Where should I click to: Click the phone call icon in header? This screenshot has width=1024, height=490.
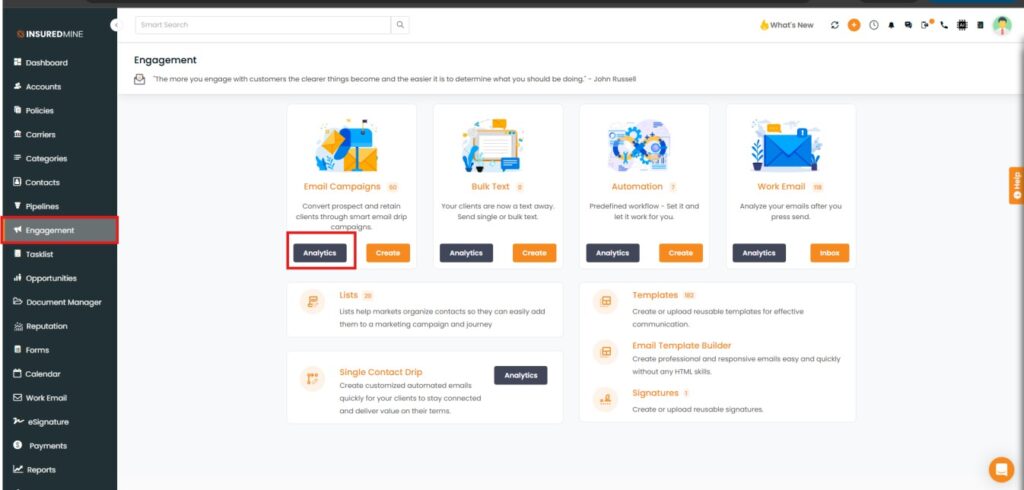pyautogui.click(x=944, y=25)
